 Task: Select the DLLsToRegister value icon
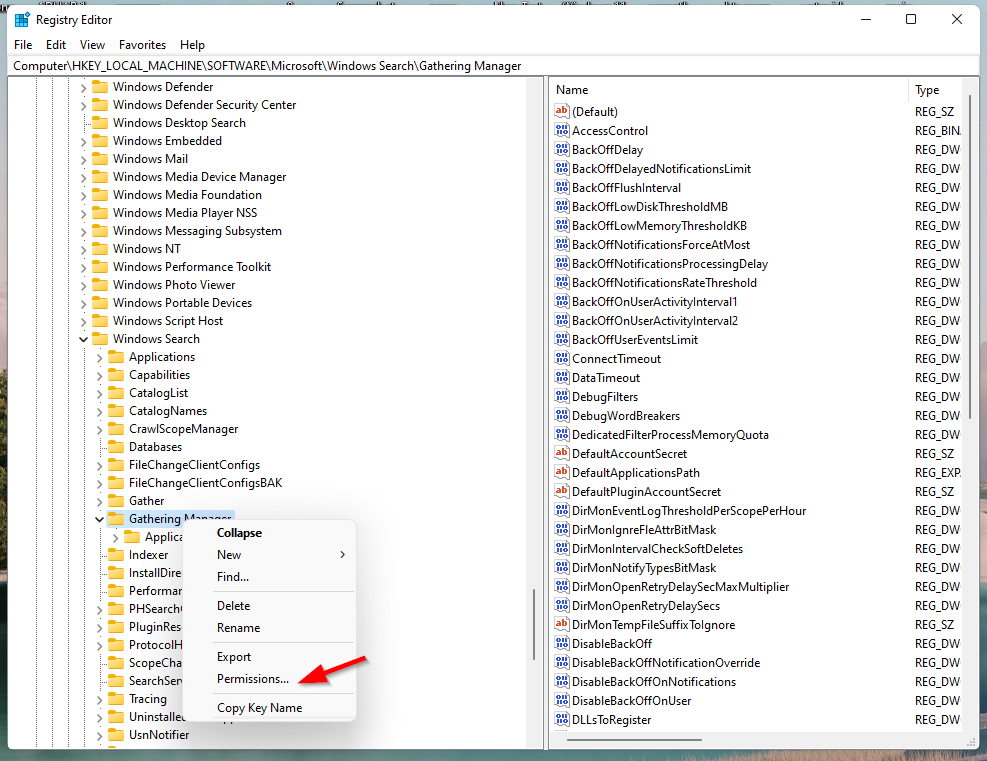[x=561, y=719]
